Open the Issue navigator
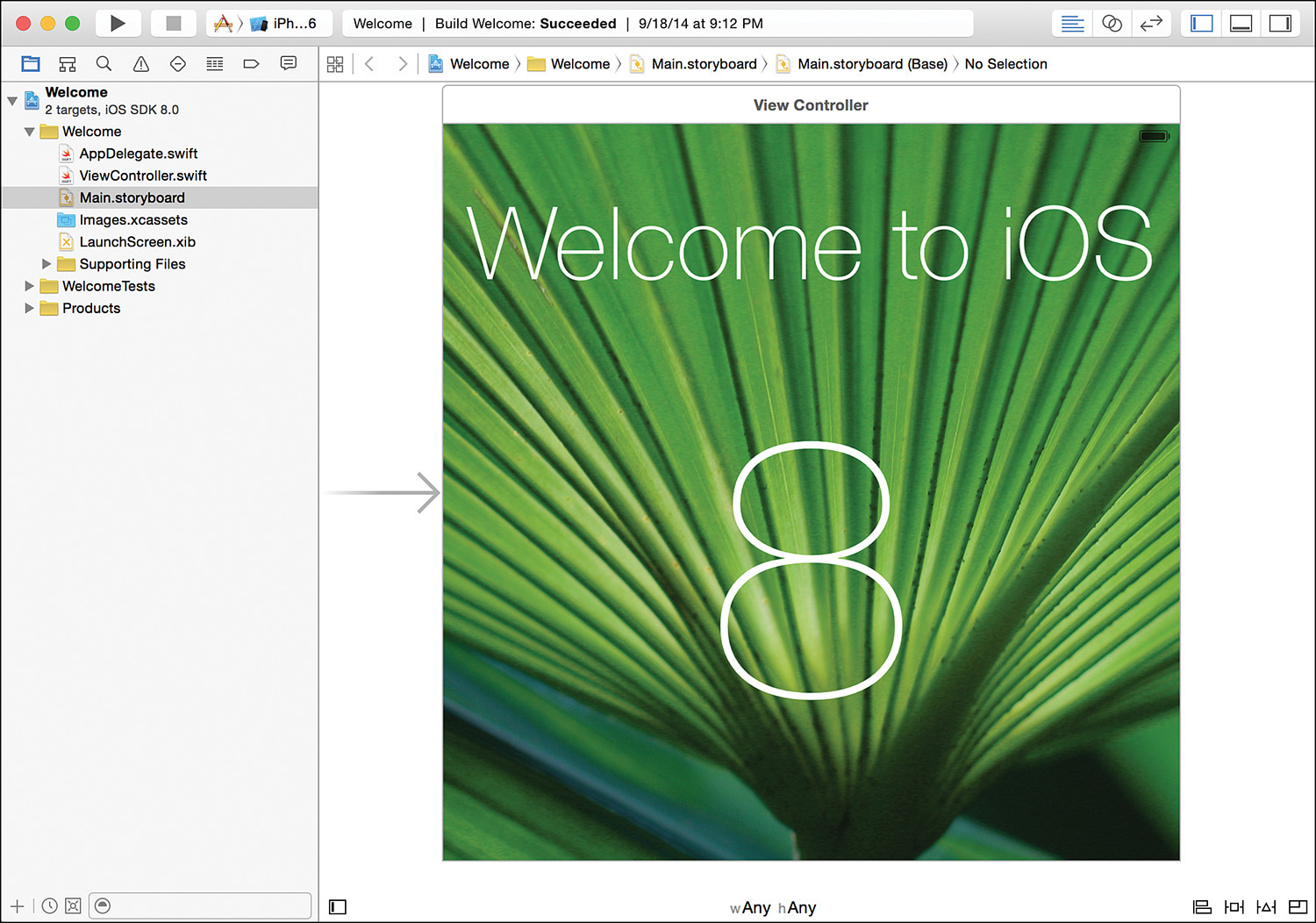The height and width of the screenshot is (923, 1316). pos(141,63)
